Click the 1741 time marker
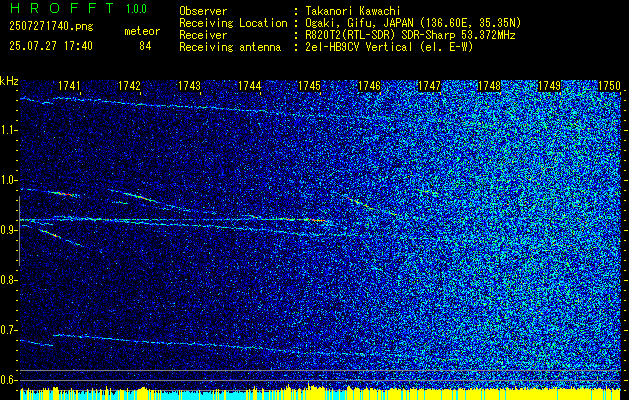 pyautogui.click(x=69, y=86)
